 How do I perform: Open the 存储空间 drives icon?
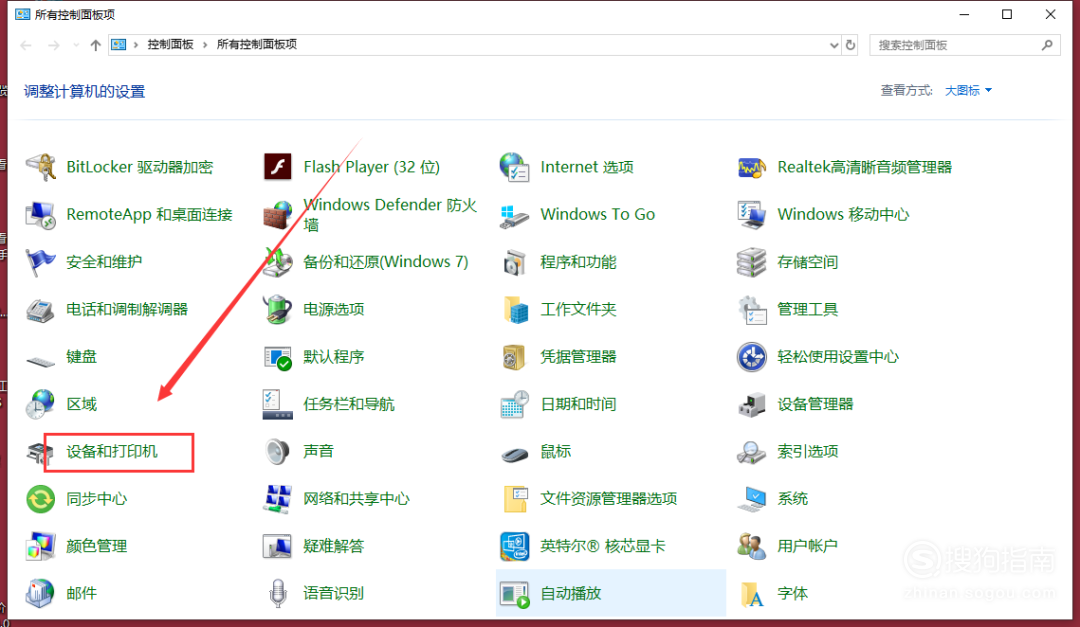751,263
